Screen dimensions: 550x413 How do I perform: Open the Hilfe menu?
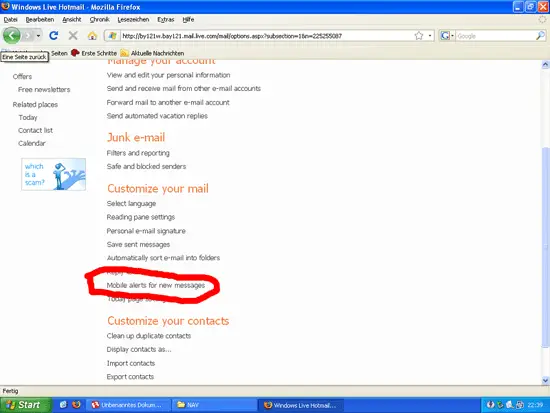click(188, 20)
